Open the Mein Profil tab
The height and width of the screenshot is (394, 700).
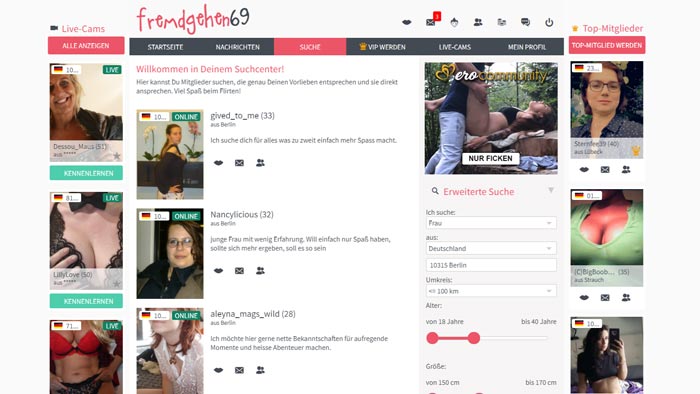(x=527, y=47)
